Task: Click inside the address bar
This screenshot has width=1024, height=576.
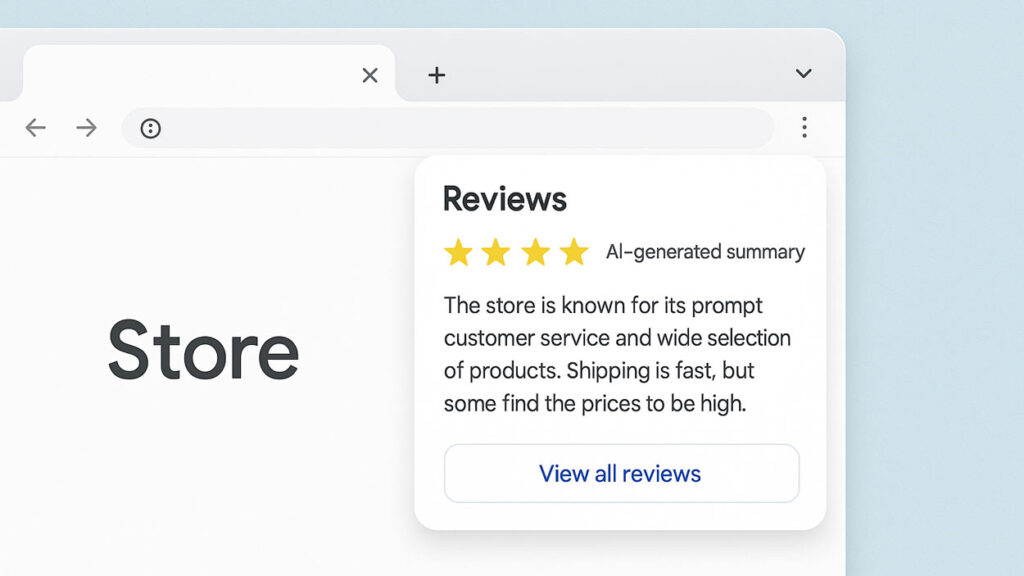Action: pos(450,128)
